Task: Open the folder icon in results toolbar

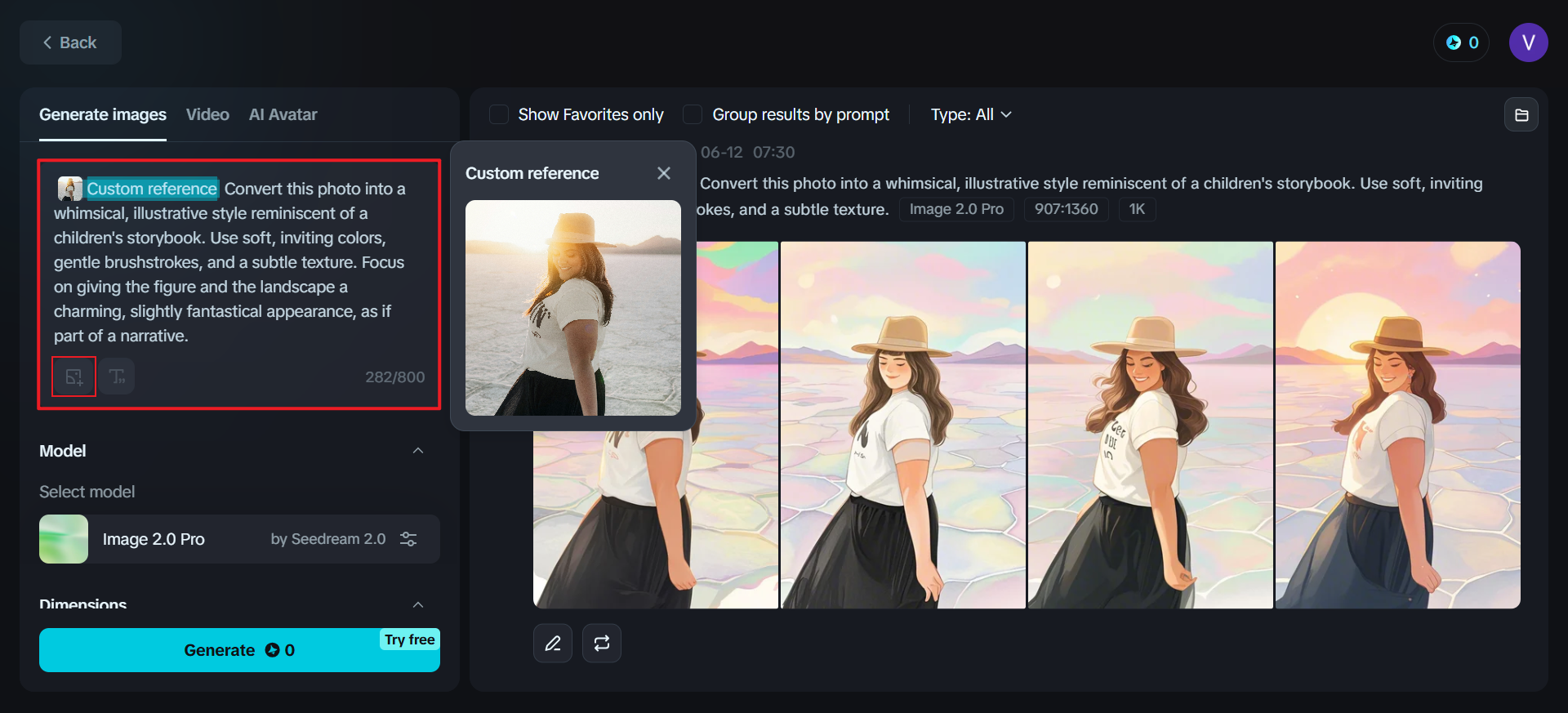Action: click(x=1521, y=115)
